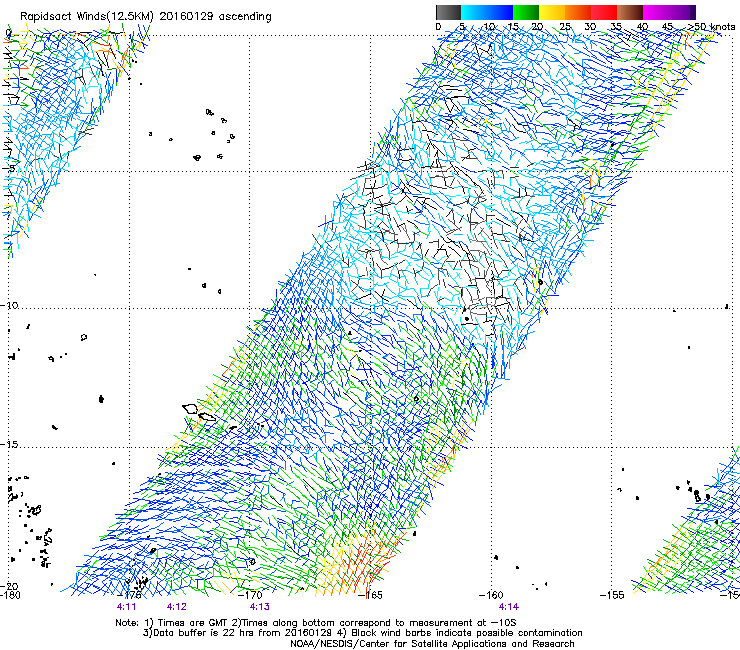Image resolution: width=740 pixels, height=650 pixels.
Task: Click the '45' label on the color scale
Action: [667, 27]
